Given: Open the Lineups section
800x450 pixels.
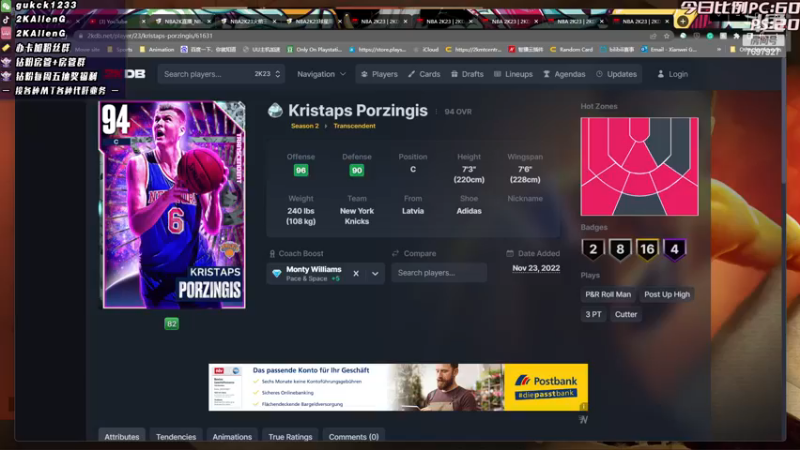Looking at the screenshot, I should pos(513,74).
